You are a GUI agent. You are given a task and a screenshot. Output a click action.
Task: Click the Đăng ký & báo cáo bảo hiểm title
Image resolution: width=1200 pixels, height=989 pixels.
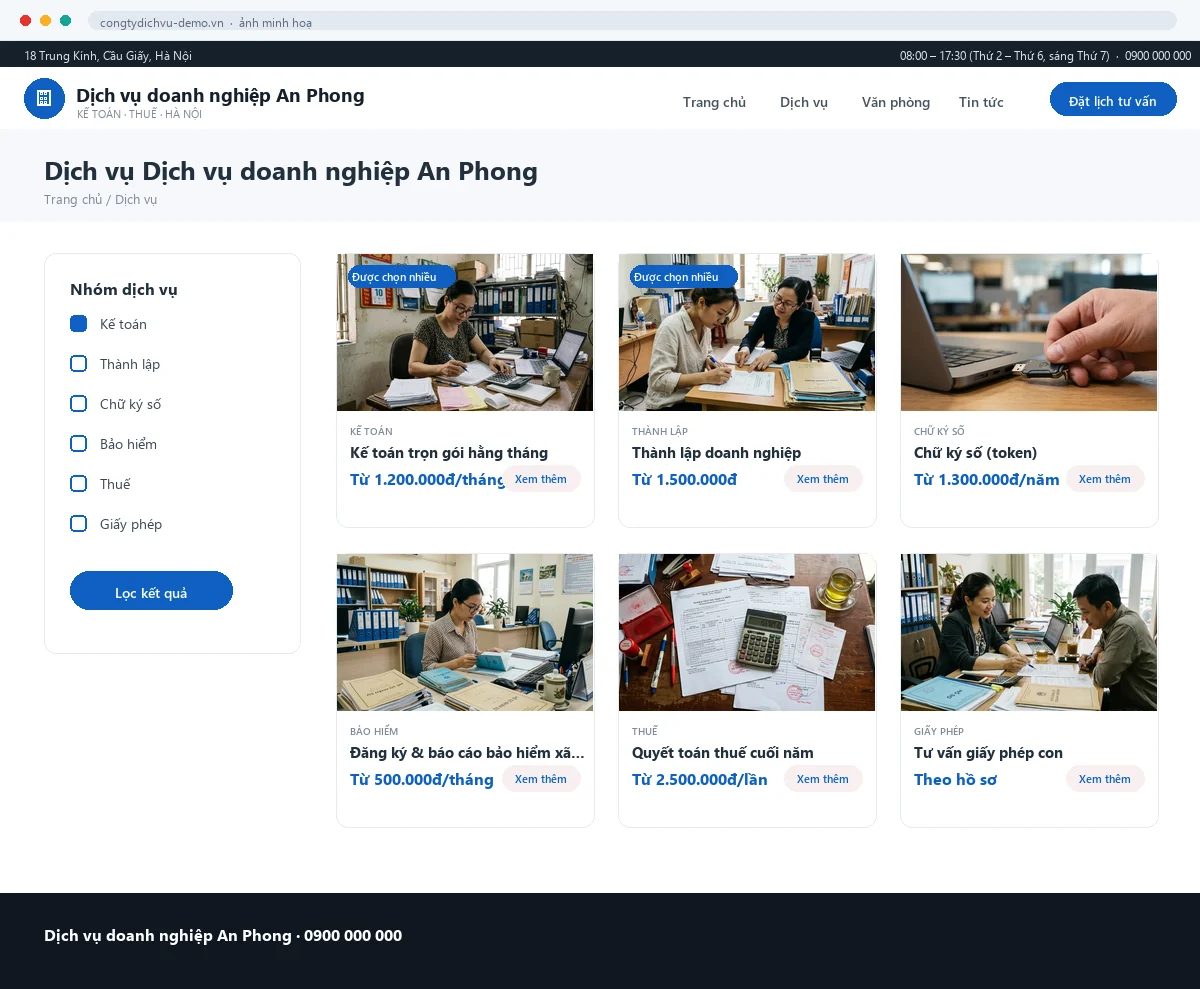467,753
